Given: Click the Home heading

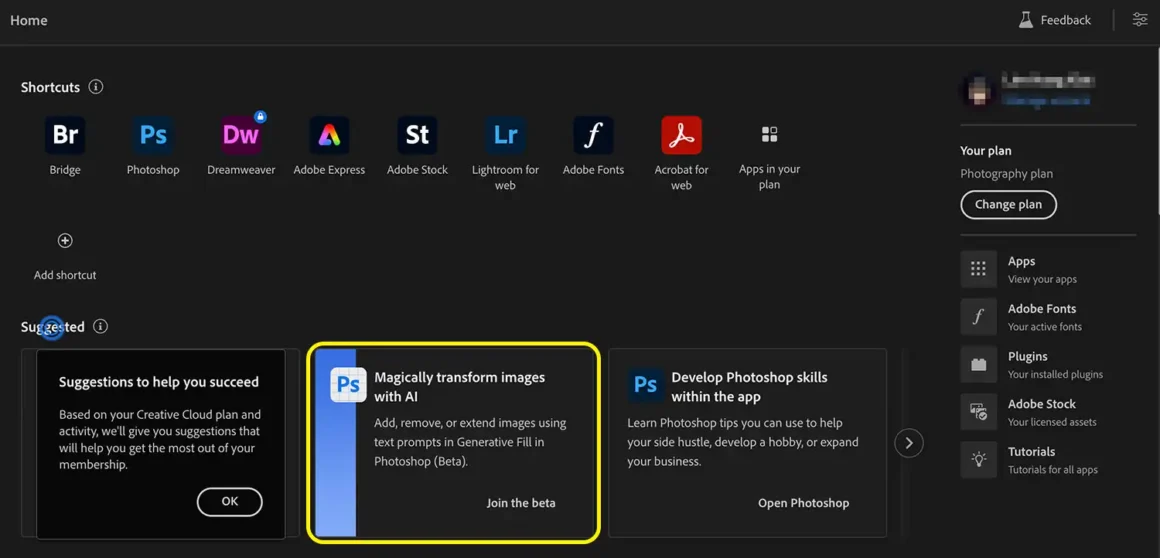Looking at the screenshot, I should (x=29, y=20).
